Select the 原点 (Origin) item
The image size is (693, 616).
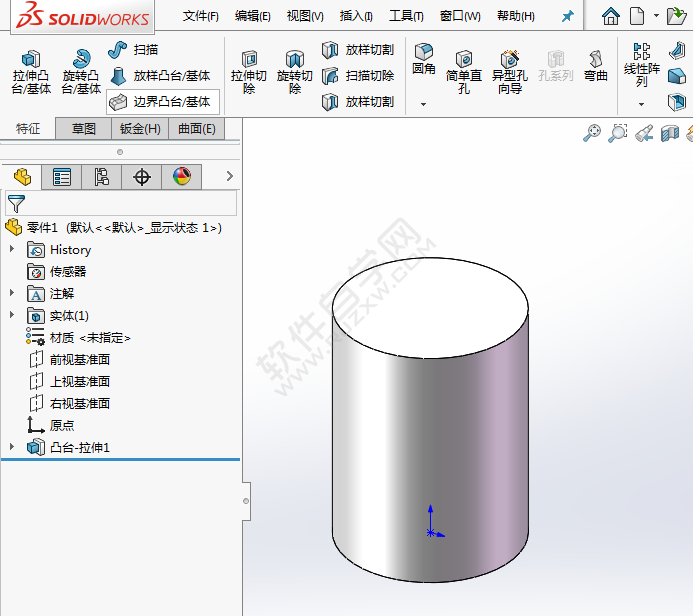coord(50,425)
